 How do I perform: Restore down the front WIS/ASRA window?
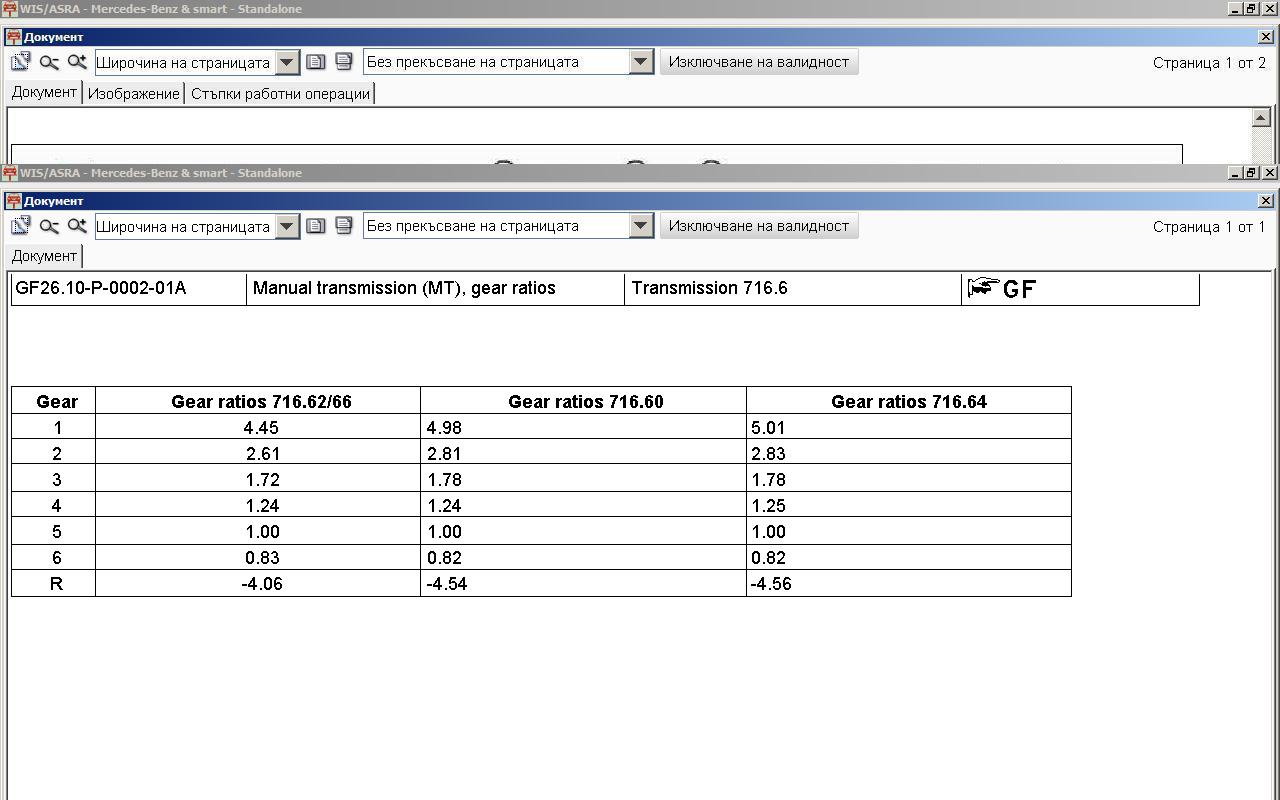pos(1251,173)
